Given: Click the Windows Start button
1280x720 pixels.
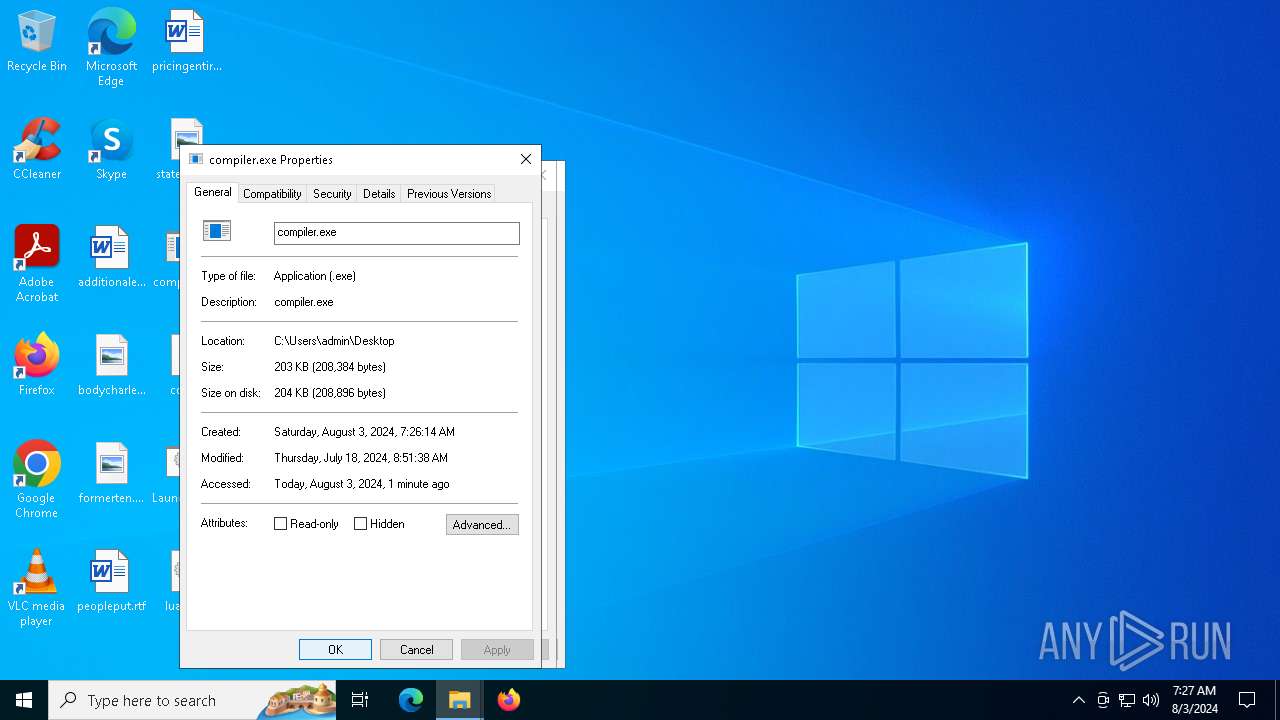Looking at the screenshot, I should click(x=24, y=700).
